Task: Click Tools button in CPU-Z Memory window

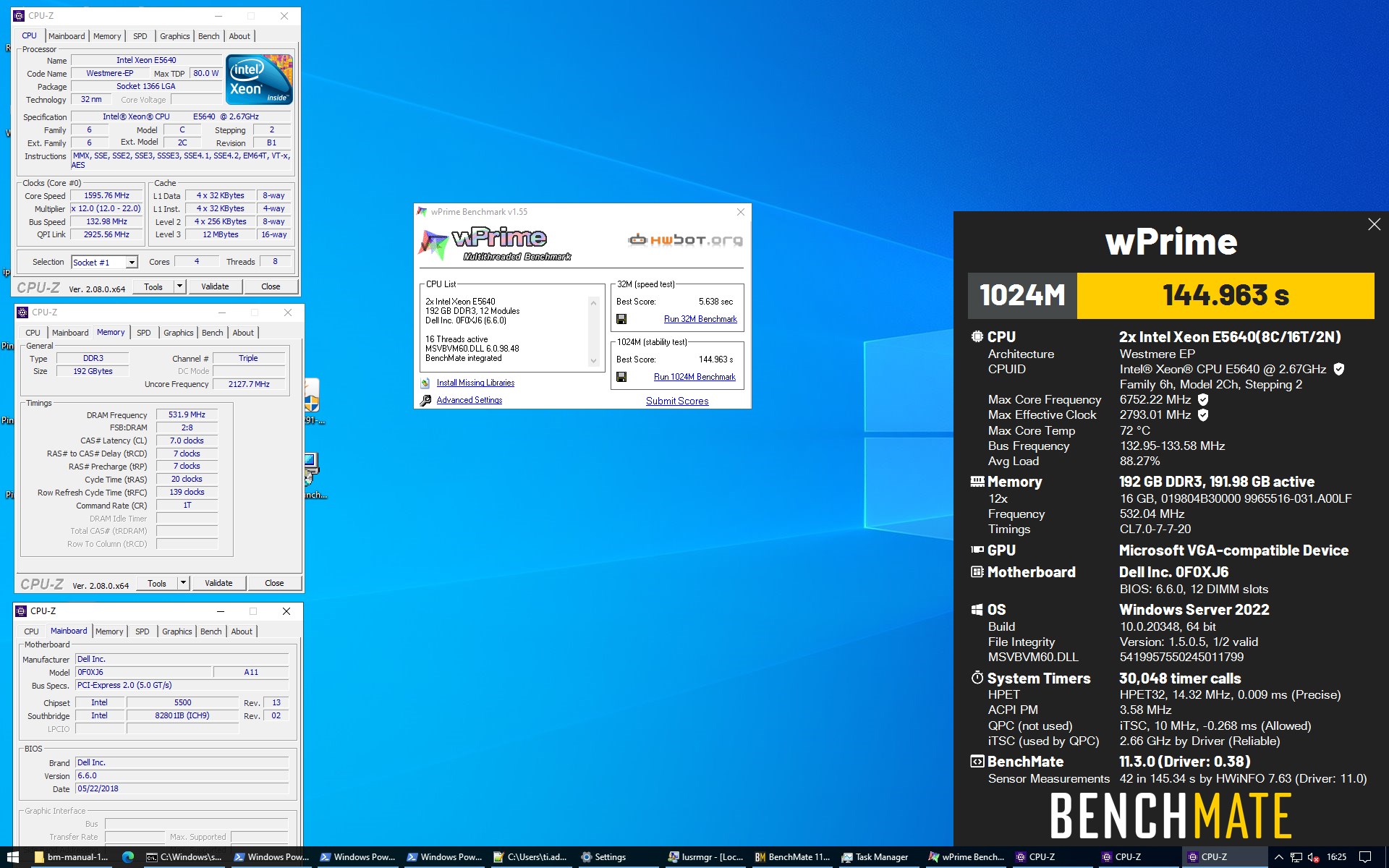Action: point(157,583)
